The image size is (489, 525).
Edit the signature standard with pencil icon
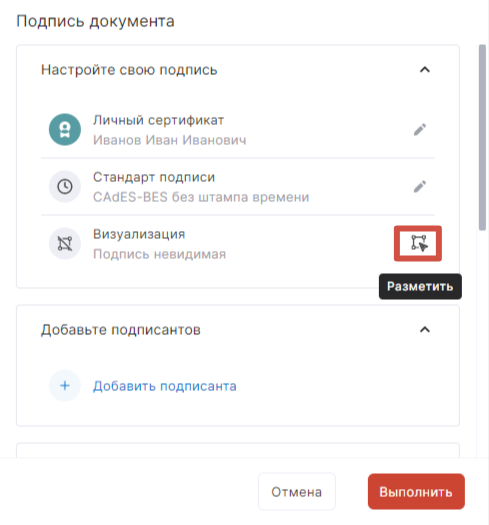(x=420, y=186)
